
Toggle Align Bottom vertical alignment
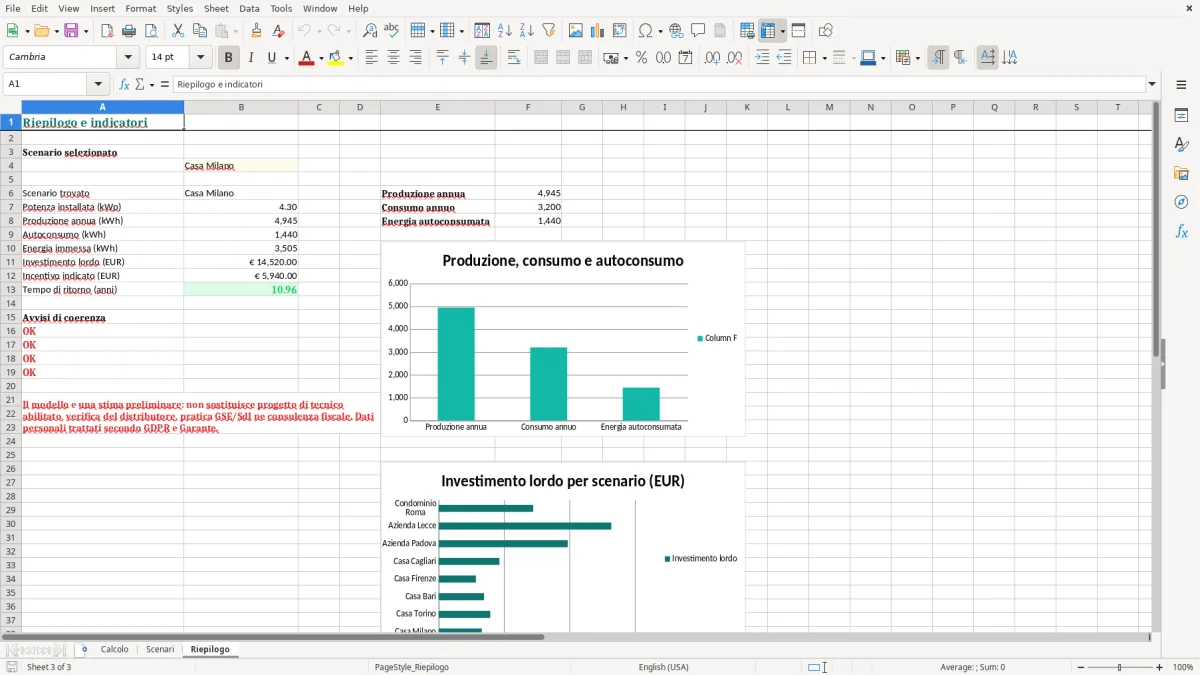(x=486, y=58)
